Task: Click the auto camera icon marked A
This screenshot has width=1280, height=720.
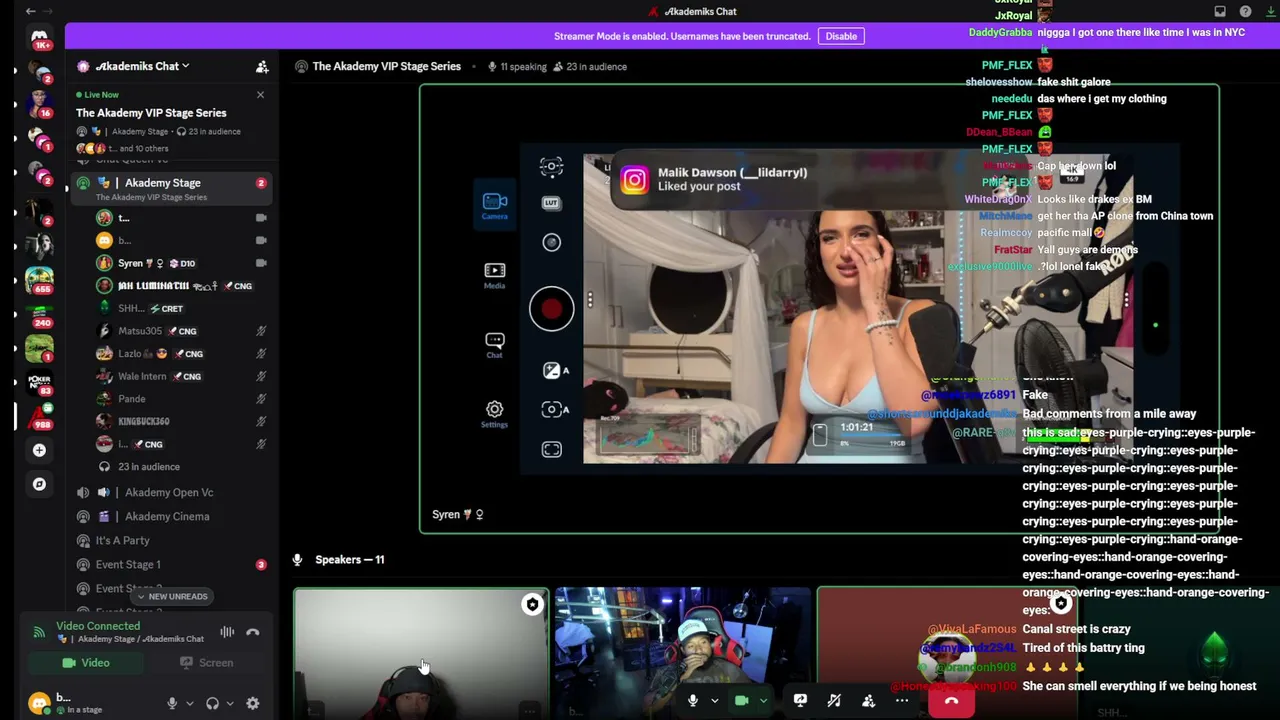Action: tap(555, 409)
